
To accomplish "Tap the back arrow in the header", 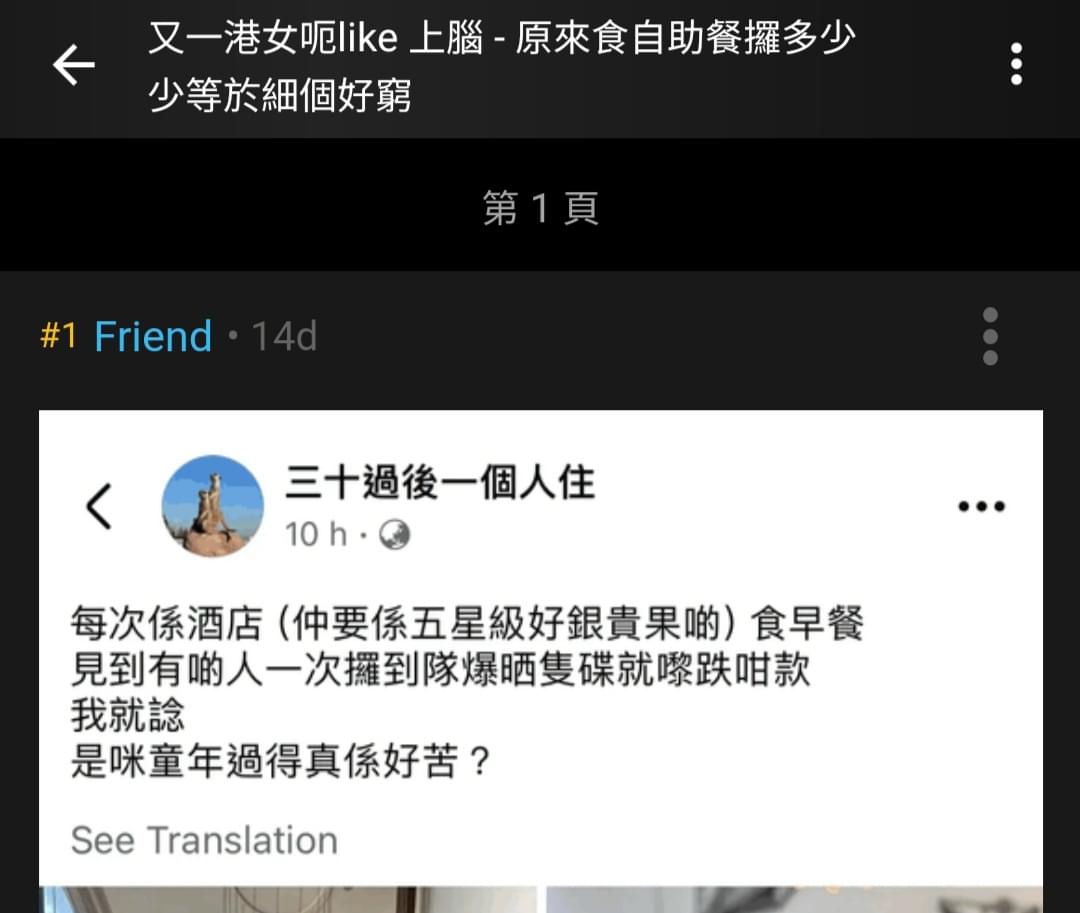I will [74, 65].
